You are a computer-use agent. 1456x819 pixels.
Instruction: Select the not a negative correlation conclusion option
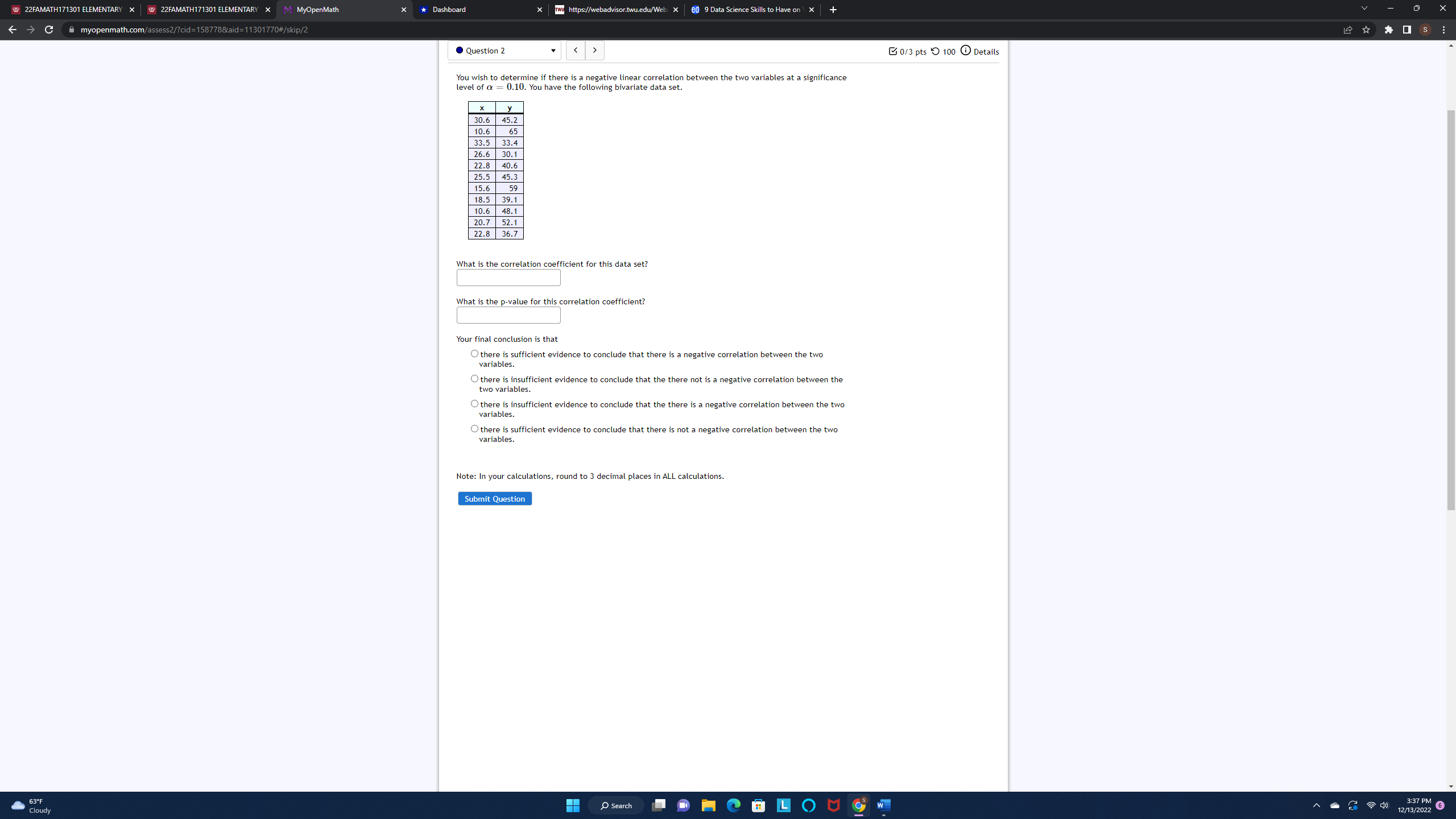tap(474, 428)
